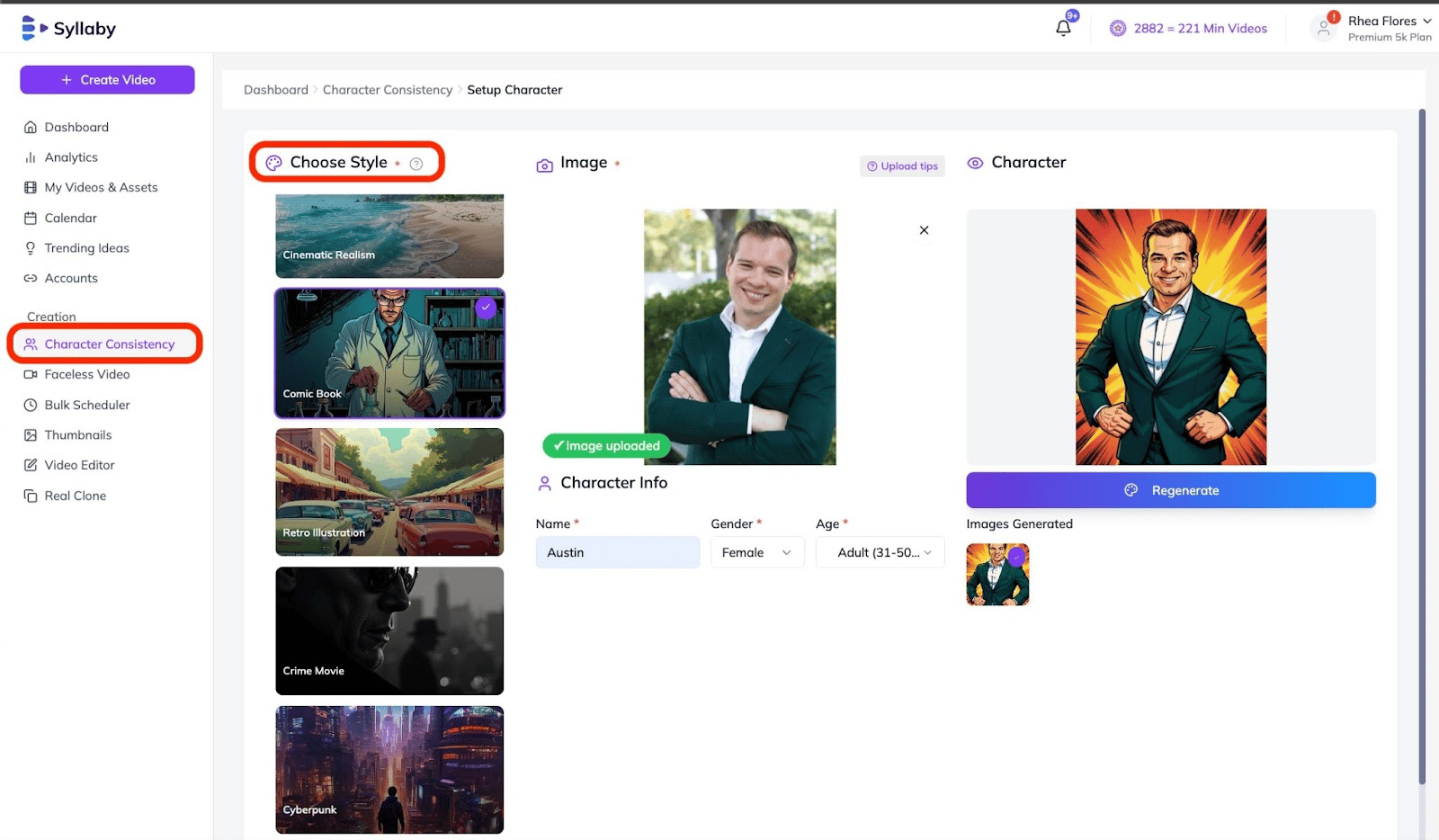The height and width of the screenshot is (840, 1439).
Task: Click the Character Consistency people icon
Action: click(x=31, y=344)
